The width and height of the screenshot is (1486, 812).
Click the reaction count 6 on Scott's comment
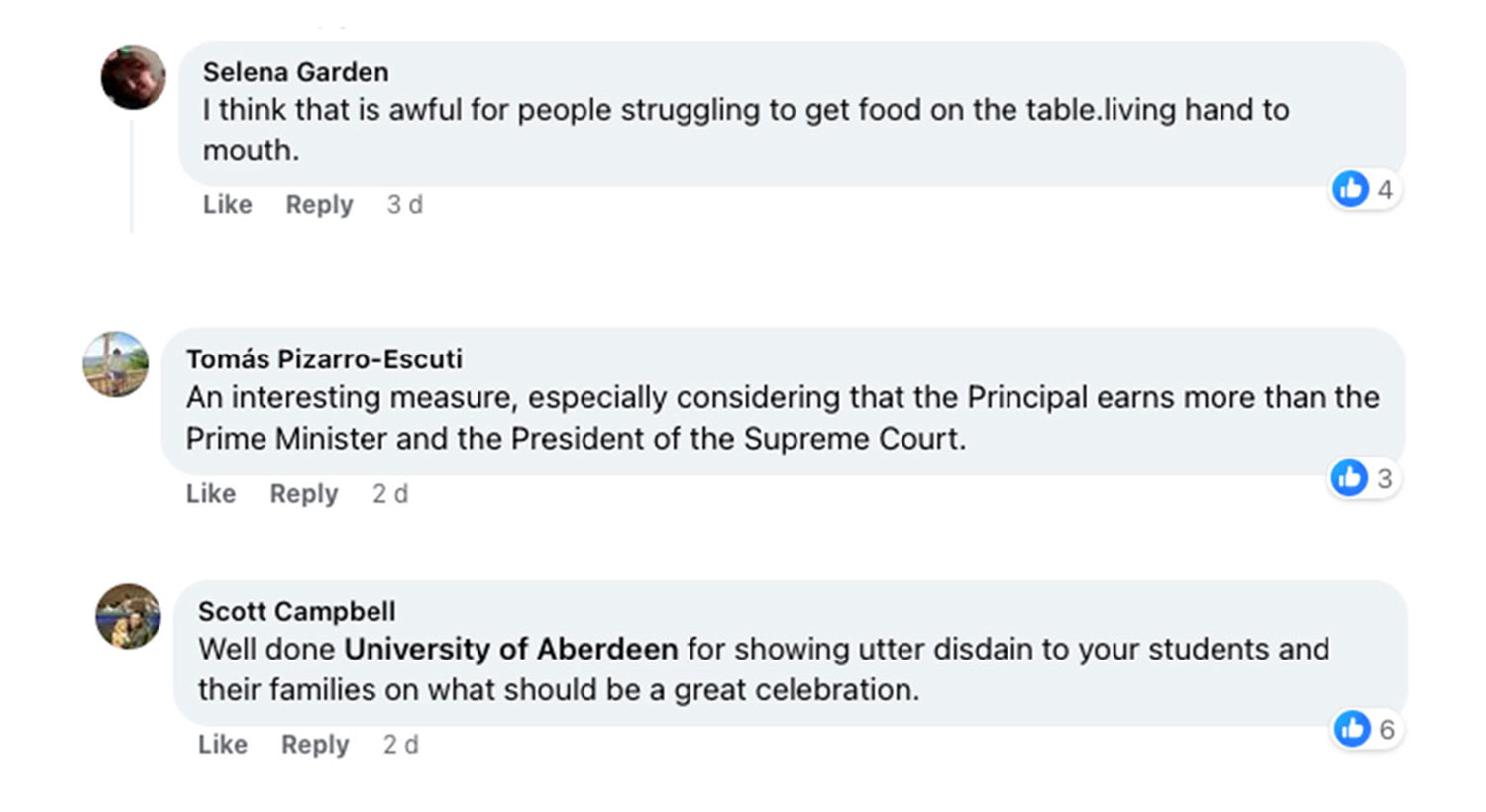[1387, 730]
